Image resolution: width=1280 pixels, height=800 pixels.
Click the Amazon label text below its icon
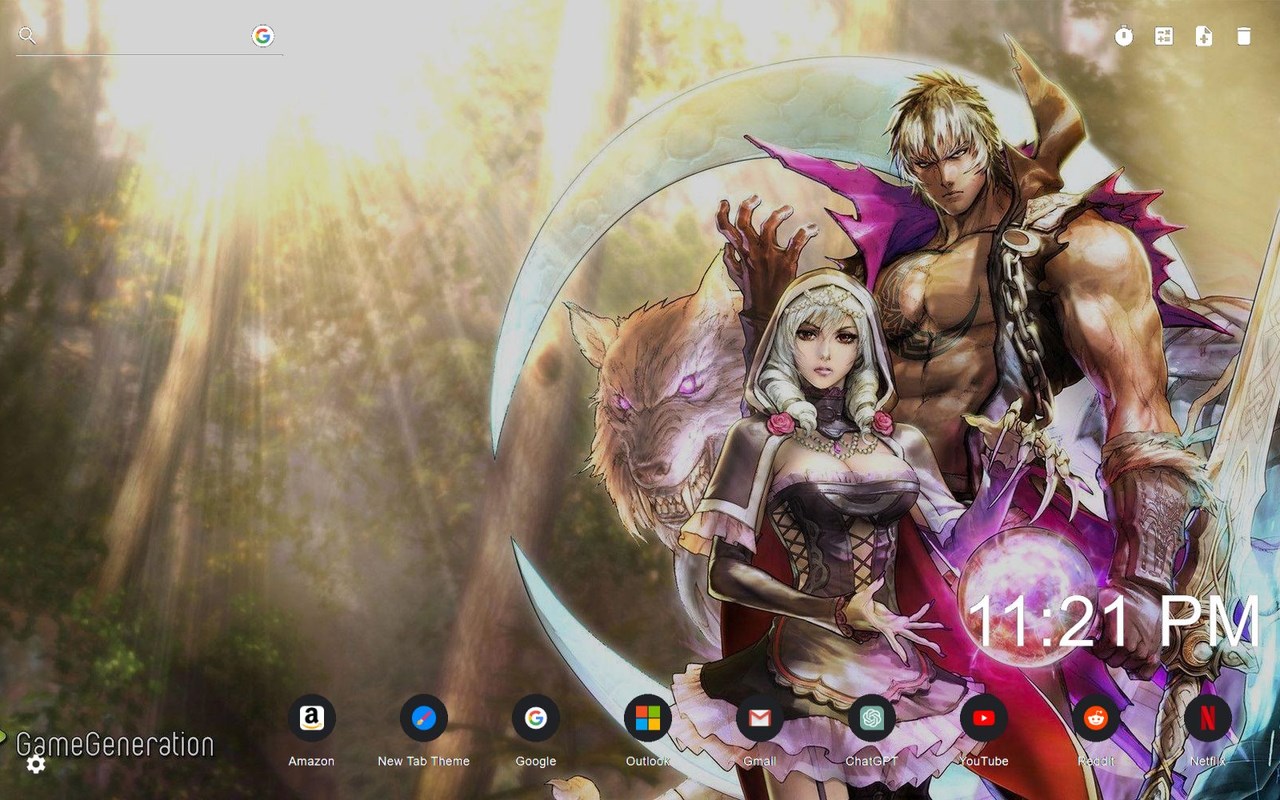312,760
